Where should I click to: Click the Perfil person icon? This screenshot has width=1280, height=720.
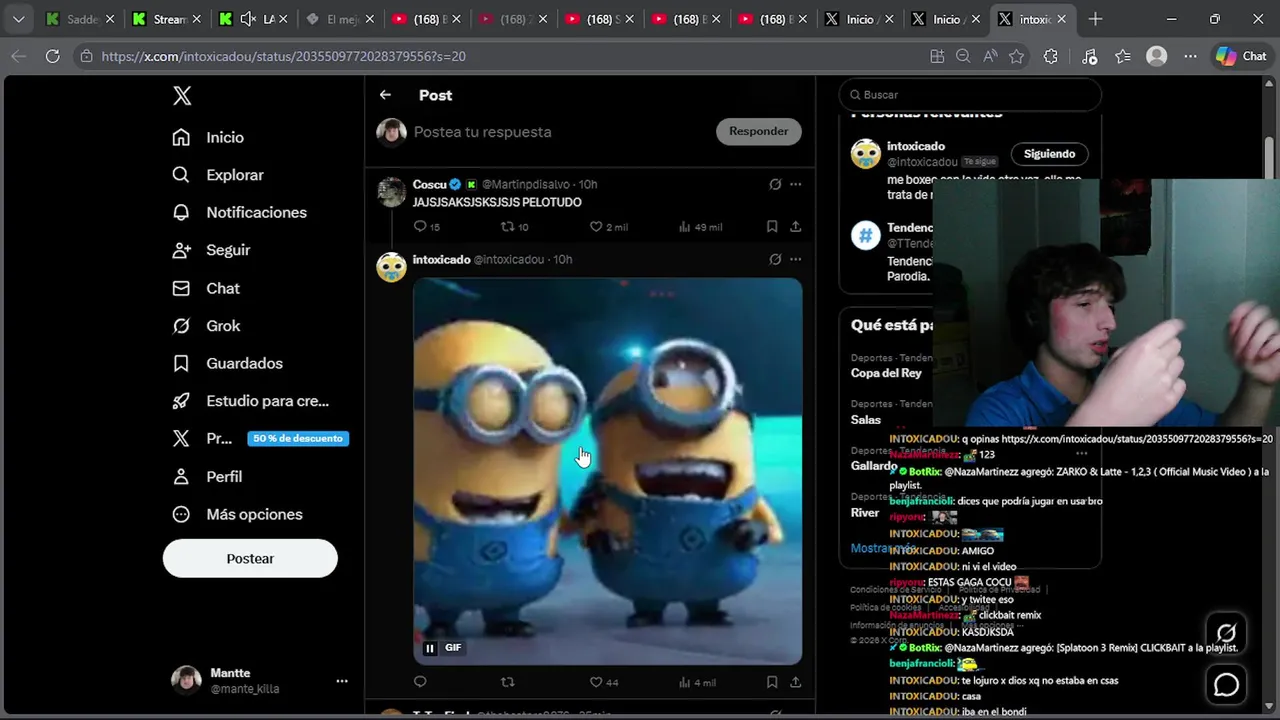pyautogui.click(x=181, y=477)
